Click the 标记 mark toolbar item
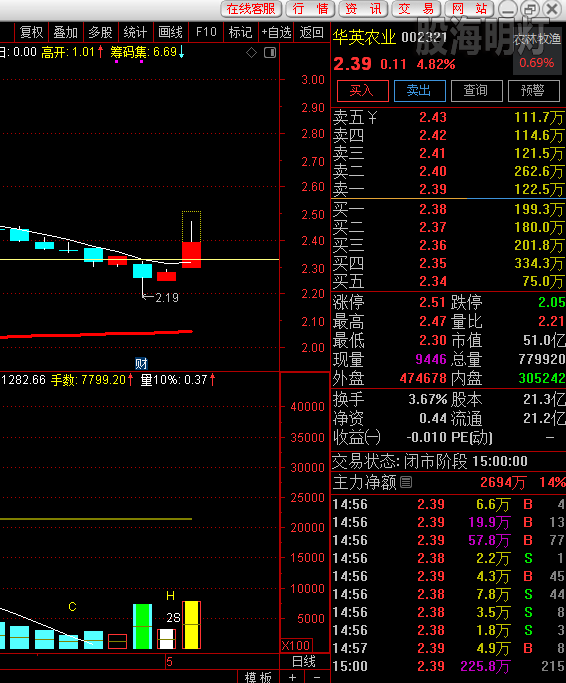Image resolution: width=566 pixels, height=683 pixels. (x=241, y=32)
